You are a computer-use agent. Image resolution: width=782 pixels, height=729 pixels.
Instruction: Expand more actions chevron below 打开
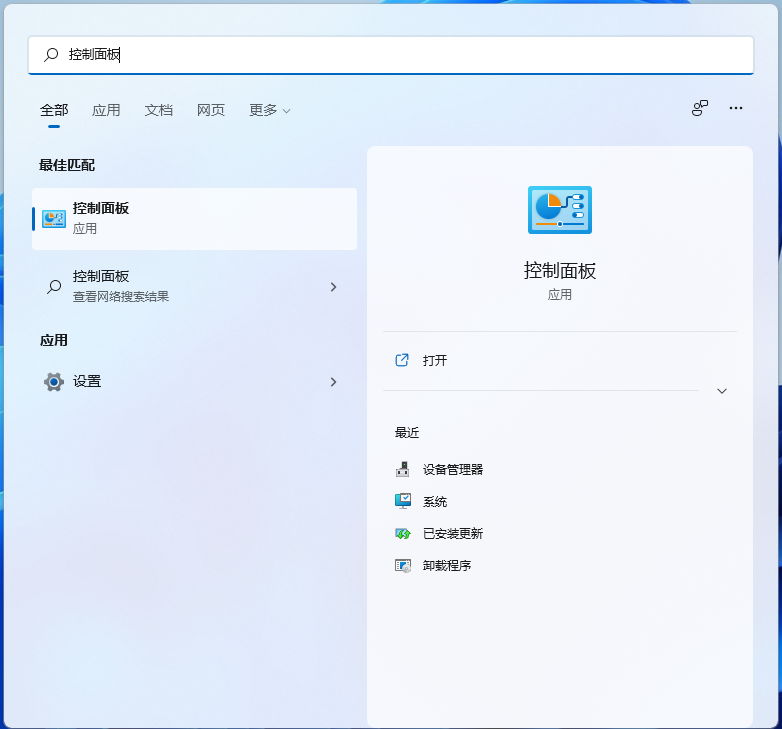[x=722, y=391]
